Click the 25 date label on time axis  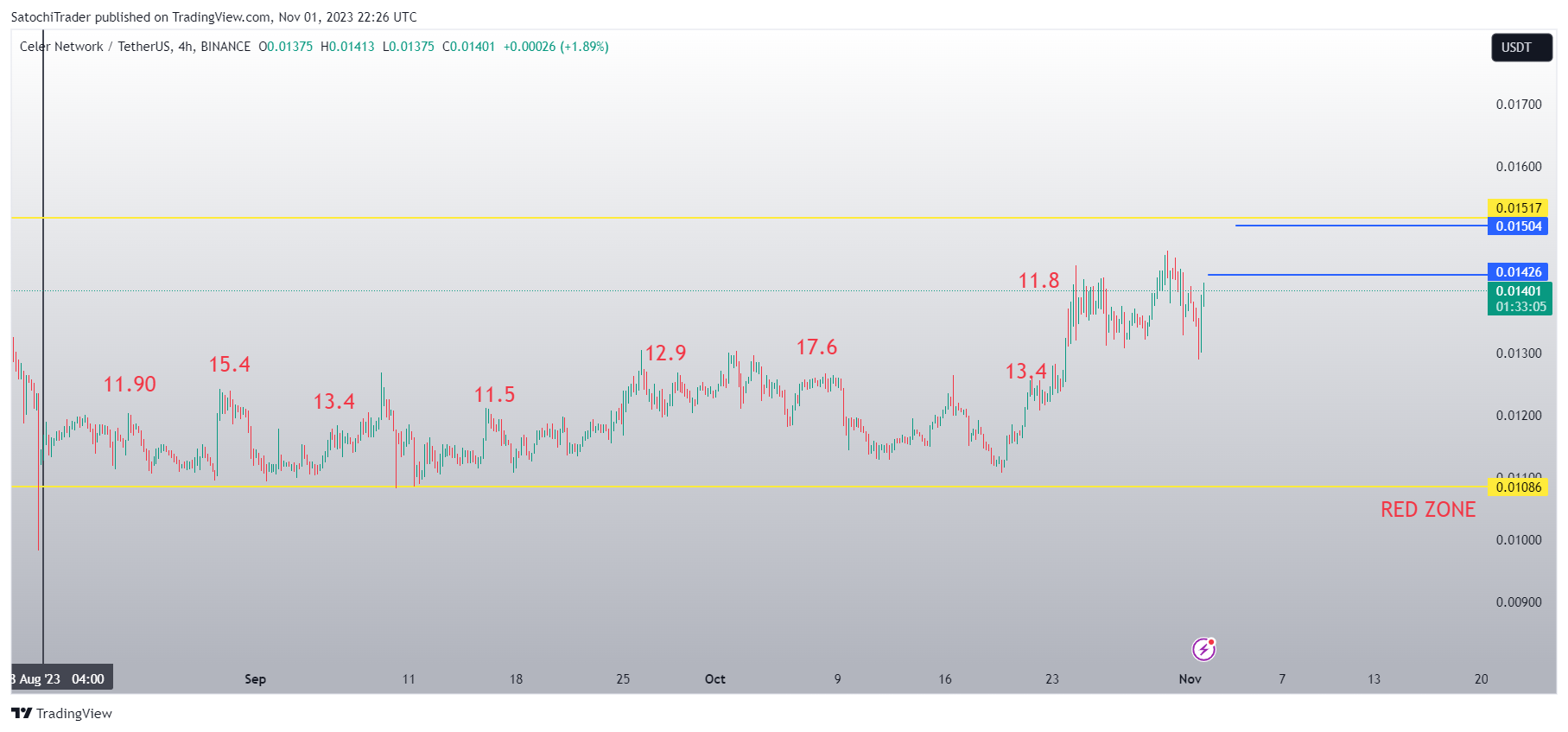coord(623,679)
